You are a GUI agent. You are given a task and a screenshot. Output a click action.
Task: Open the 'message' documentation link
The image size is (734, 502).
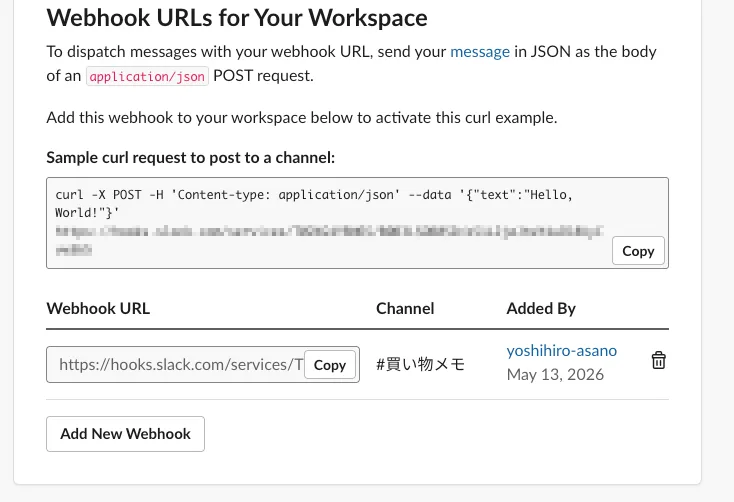click(x=480, y=52)
